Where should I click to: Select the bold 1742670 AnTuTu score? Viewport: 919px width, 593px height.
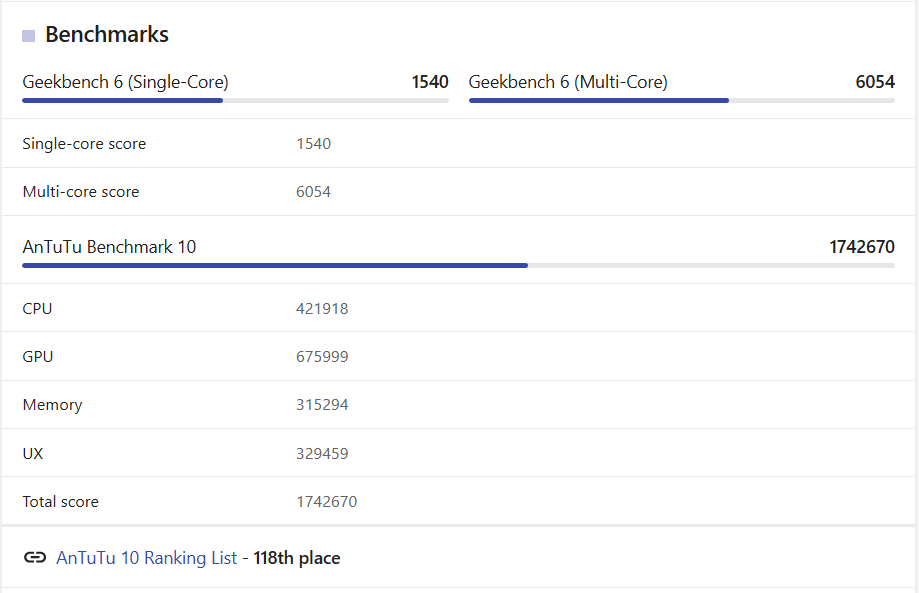click(862, 247)
